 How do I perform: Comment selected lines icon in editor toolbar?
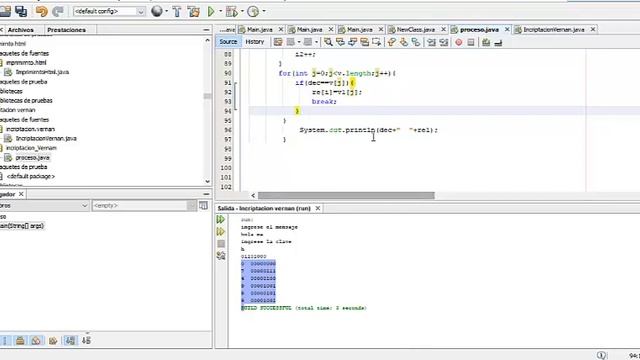coord(486,42)
